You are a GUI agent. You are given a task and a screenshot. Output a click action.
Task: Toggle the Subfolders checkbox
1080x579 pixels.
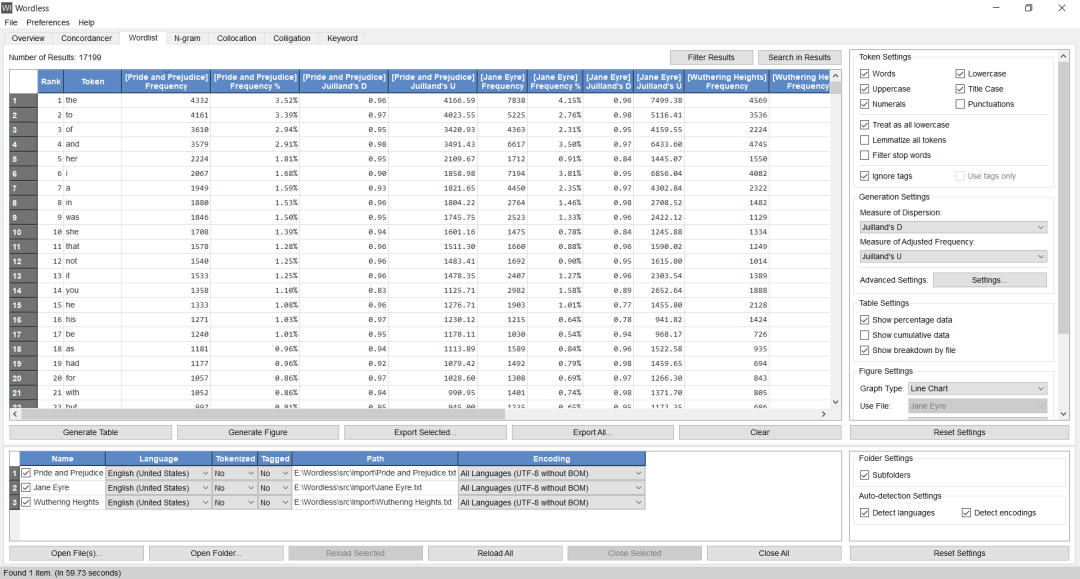coord(864,475)
